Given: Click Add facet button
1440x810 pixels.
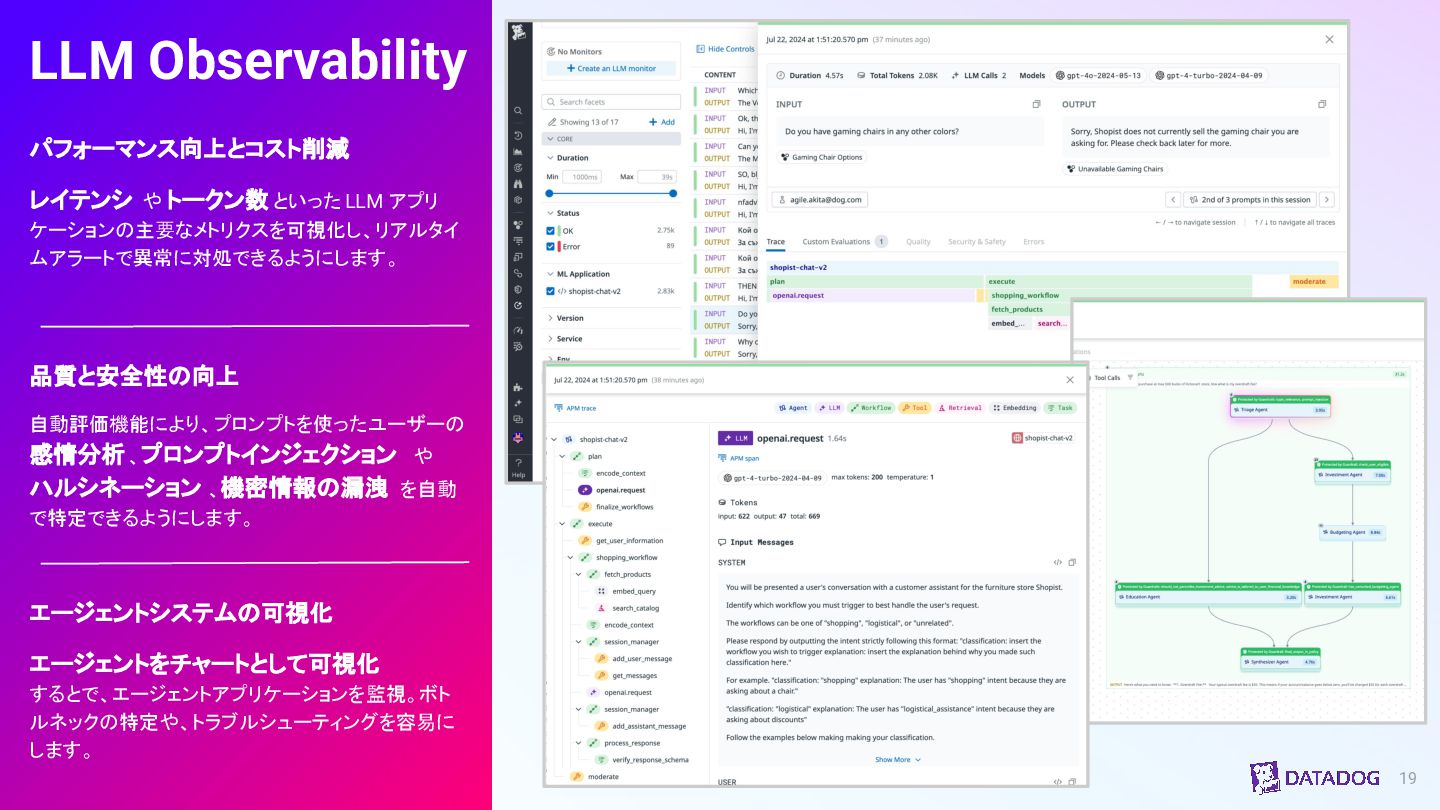Looking at the screenshot, I should (x=662, y=122).
